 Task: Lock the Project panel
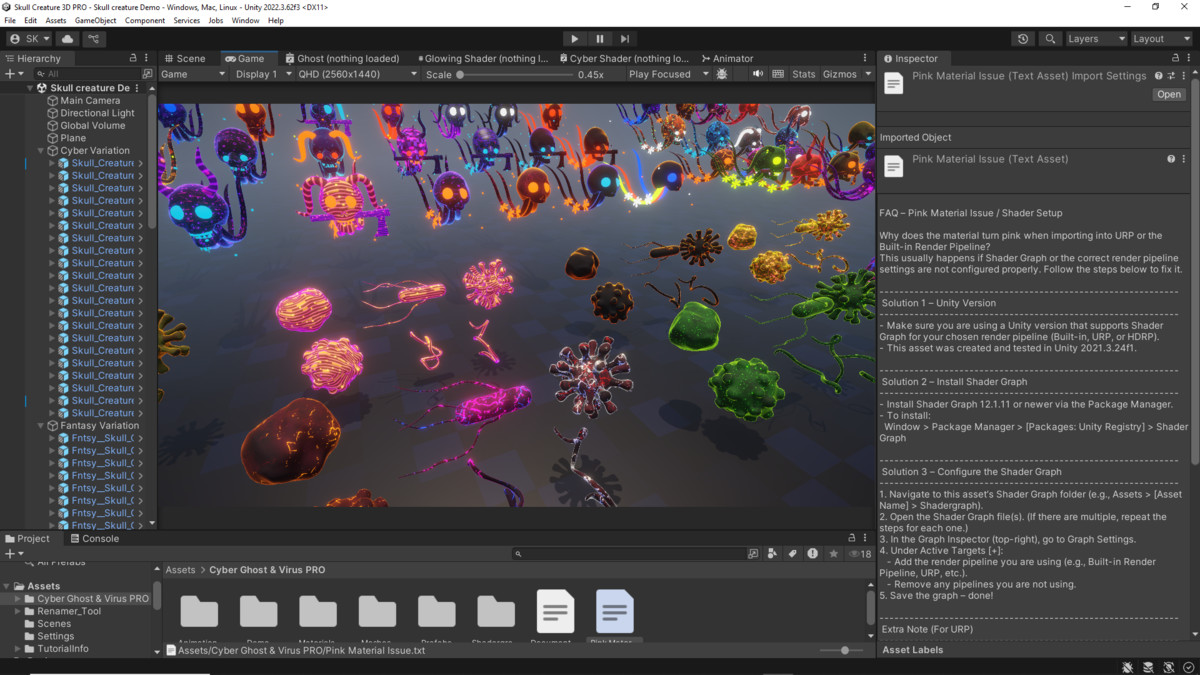coord(852,538)
